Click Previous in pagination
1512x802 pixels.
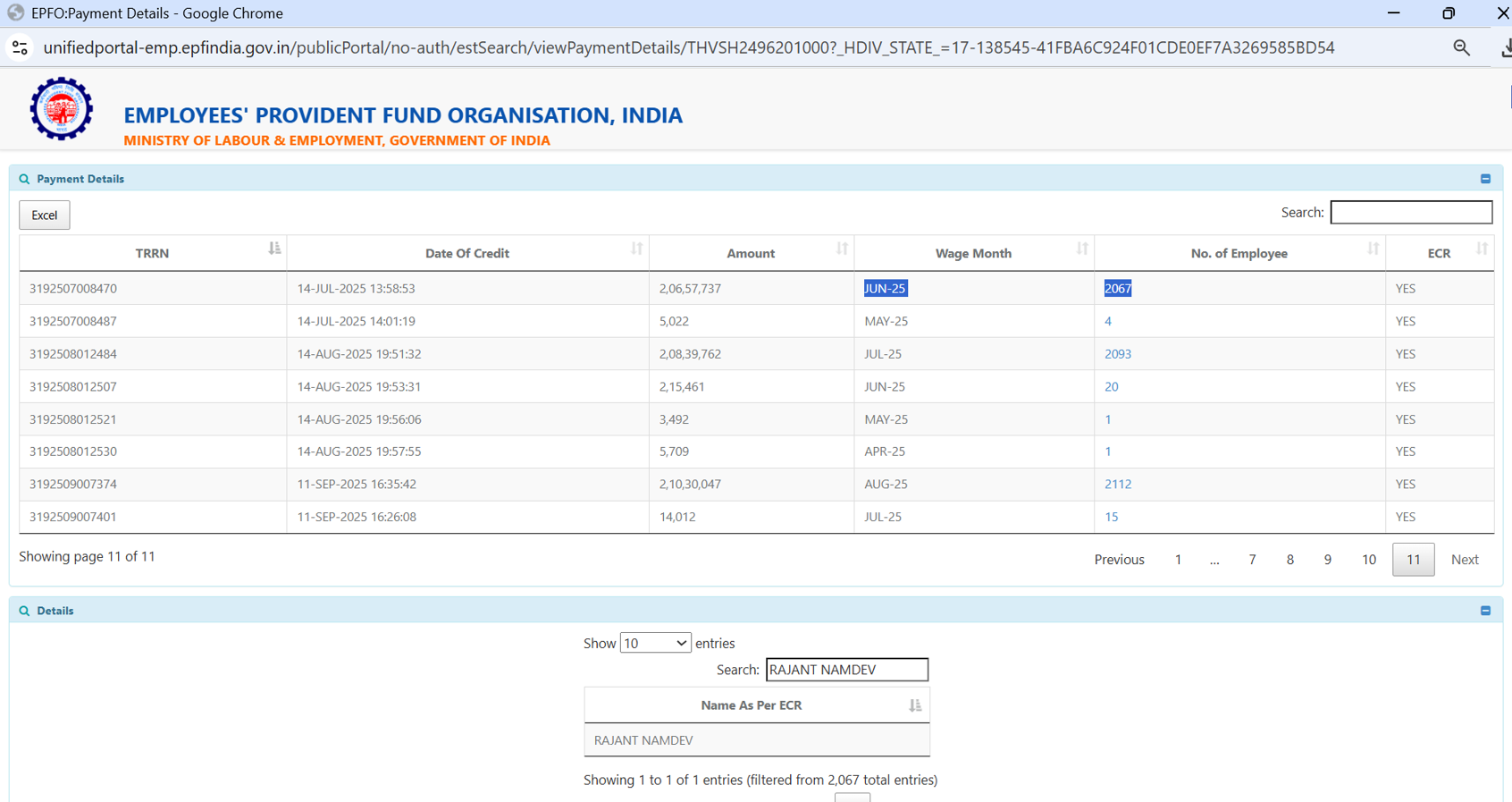(x=1119, y=560)
